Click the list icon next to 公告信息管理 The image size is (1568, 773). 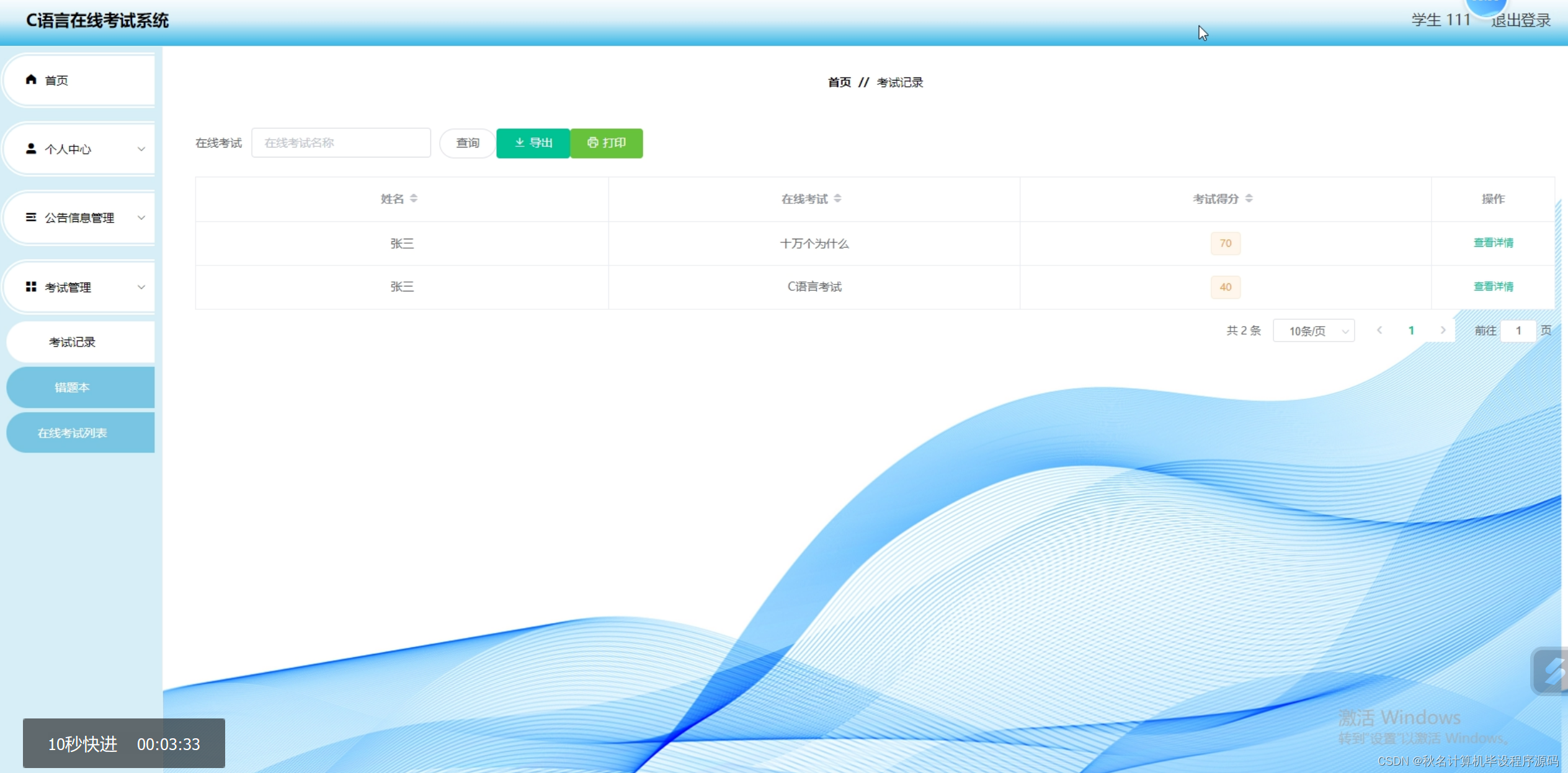coord(30,218)
